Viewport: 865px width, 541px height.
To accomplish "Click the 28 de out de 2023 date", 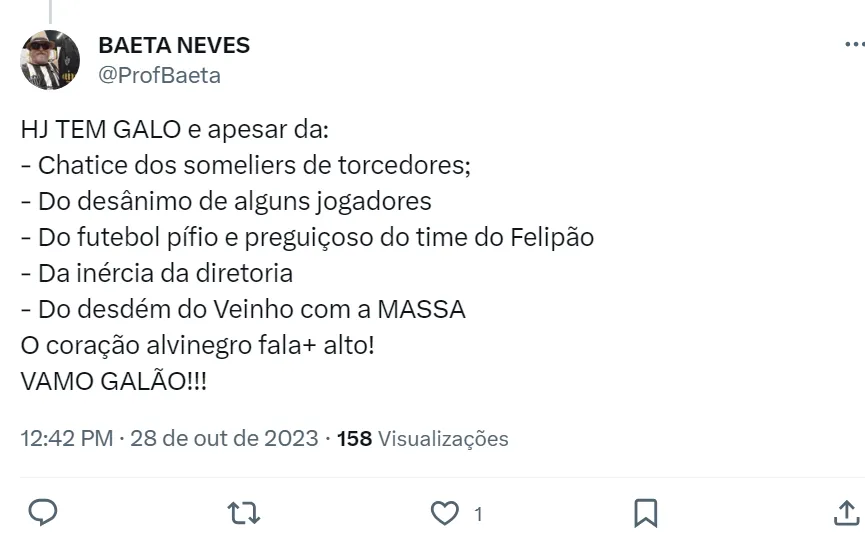I will pyautogui.click(x=223, y=439).
